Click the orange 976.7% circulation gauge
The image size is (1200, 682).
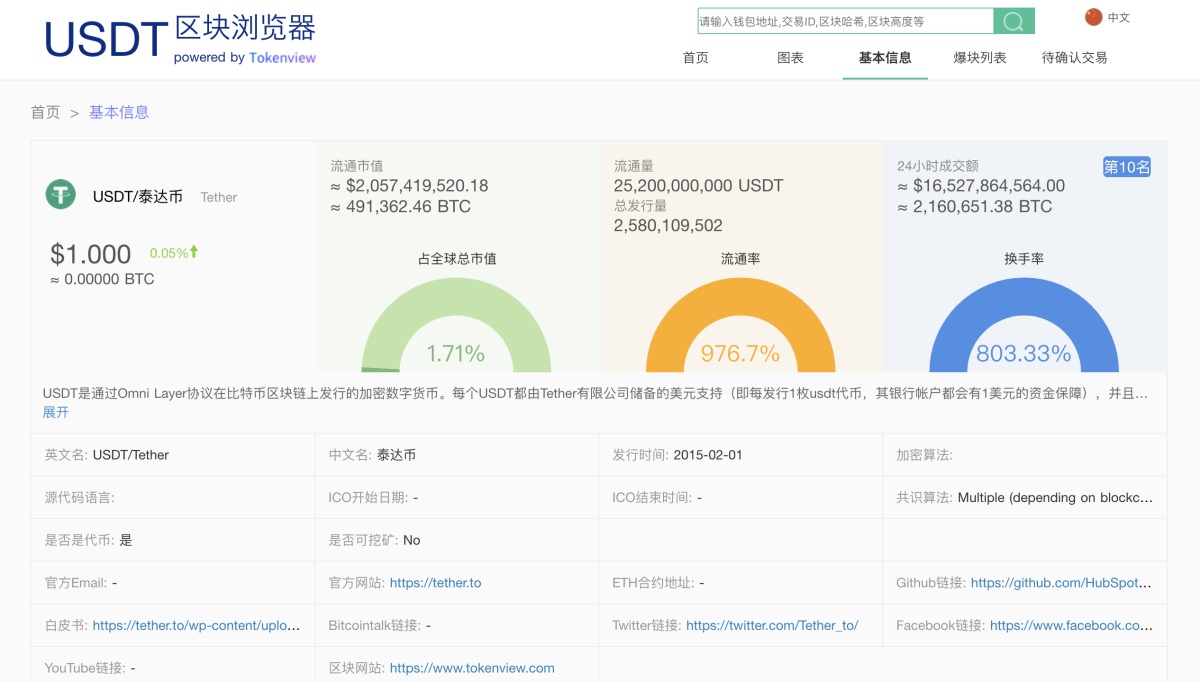(740, 325)
